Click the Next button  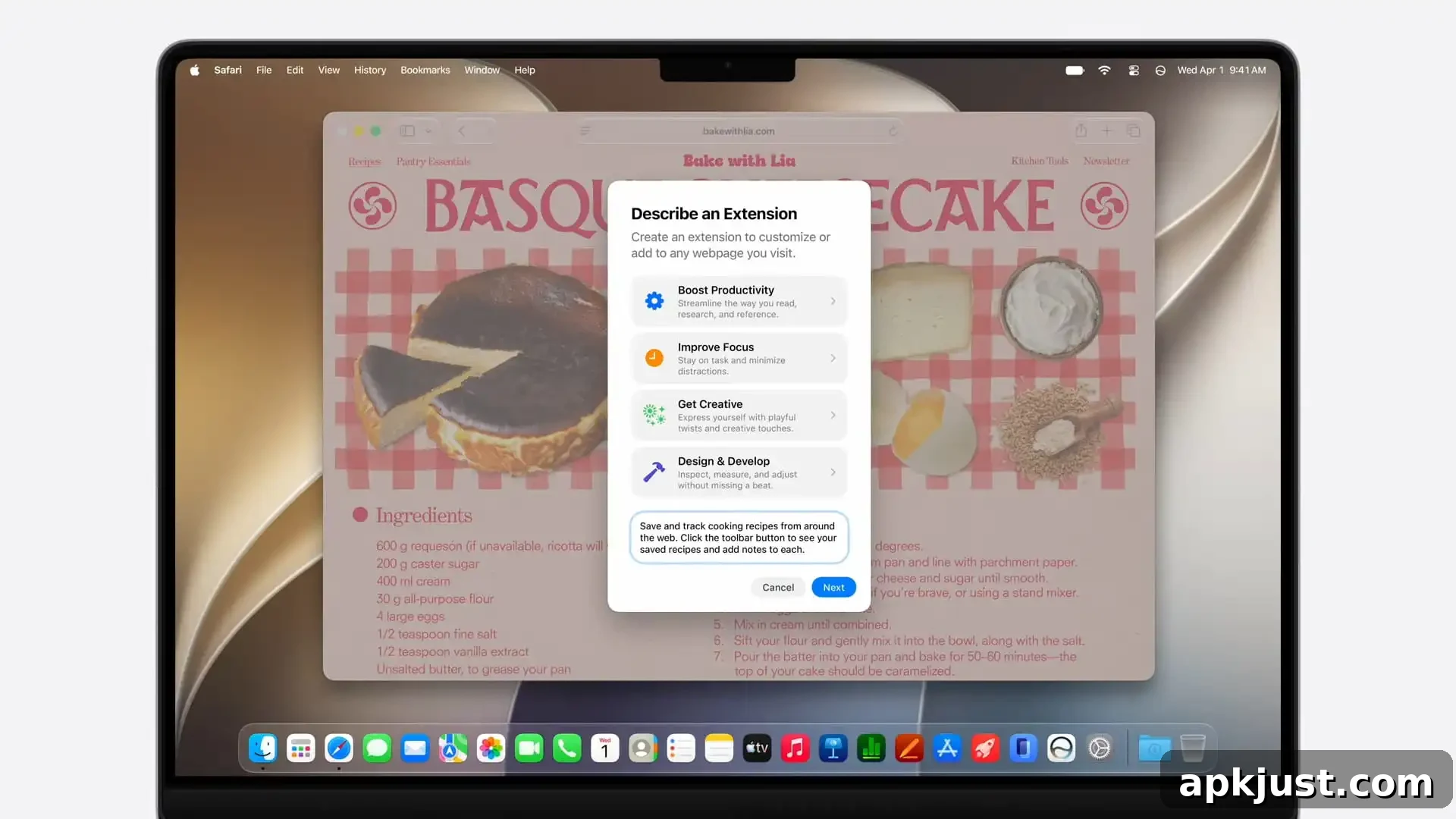point(833,587)
